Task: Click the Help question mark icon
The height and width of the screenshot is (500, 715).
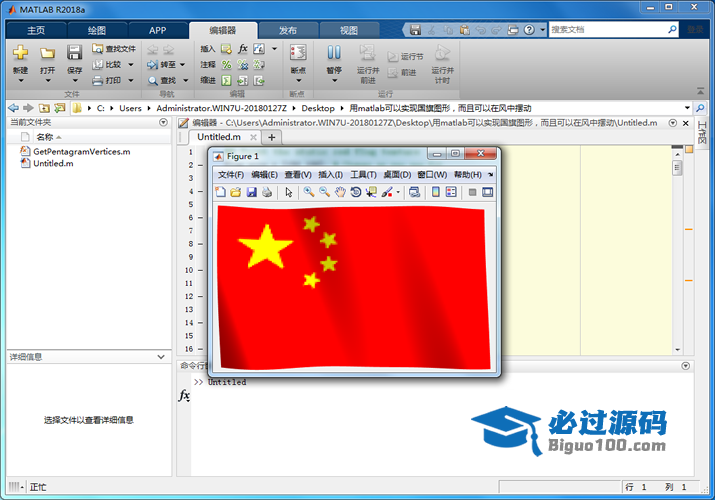Action: [x=529, y=30]
